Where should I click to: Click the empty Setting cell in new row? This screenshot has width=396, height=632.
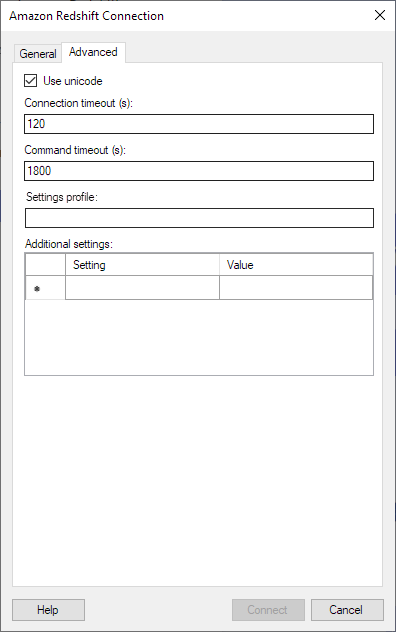point(142,288)
